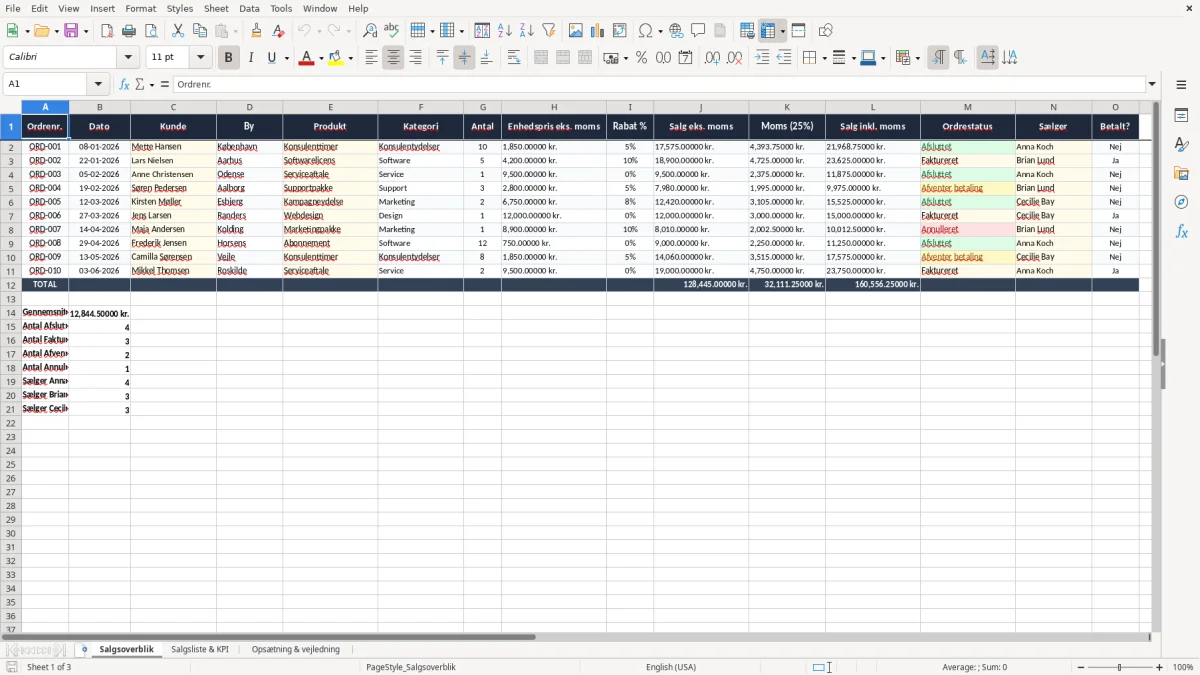Click the Insert Hyperlink icon
This screenshot has width=1200, height=675.
[676, 31]
